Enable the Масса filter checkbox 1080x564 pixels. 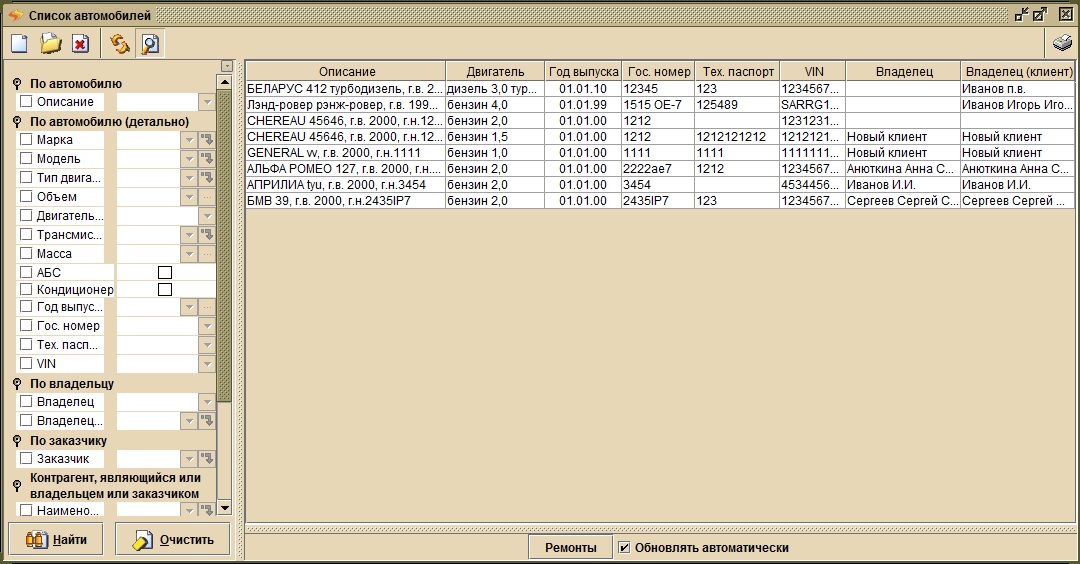26,253
